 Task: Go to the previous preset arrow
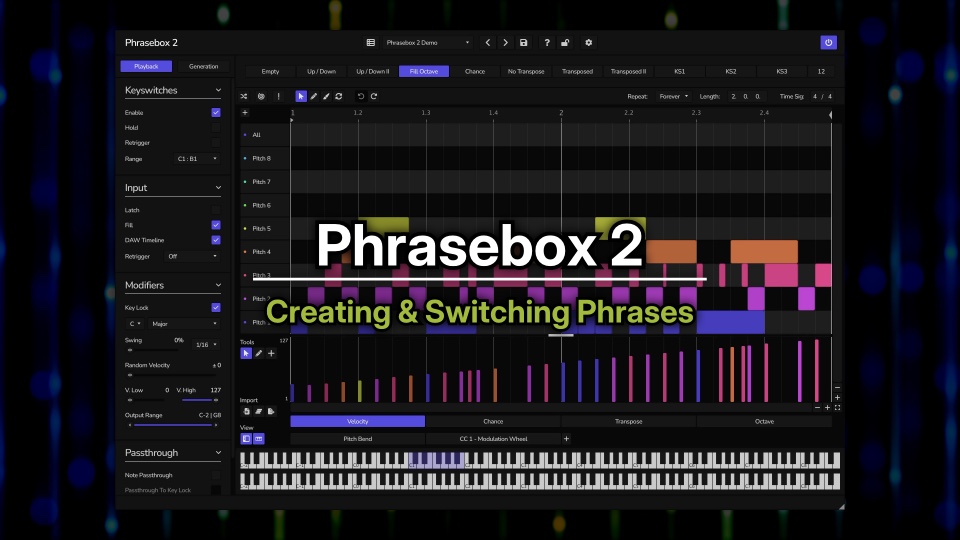point(487,43)
